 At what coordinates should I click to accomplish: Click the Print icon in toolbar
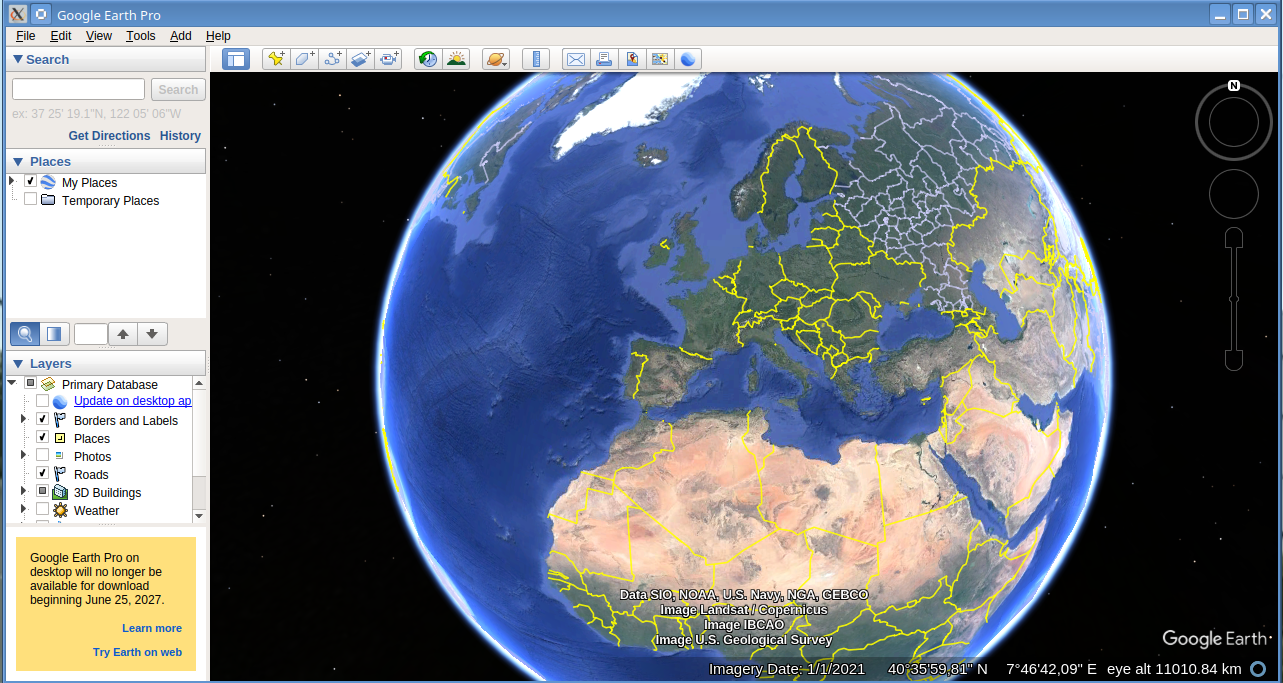[604, 59]
